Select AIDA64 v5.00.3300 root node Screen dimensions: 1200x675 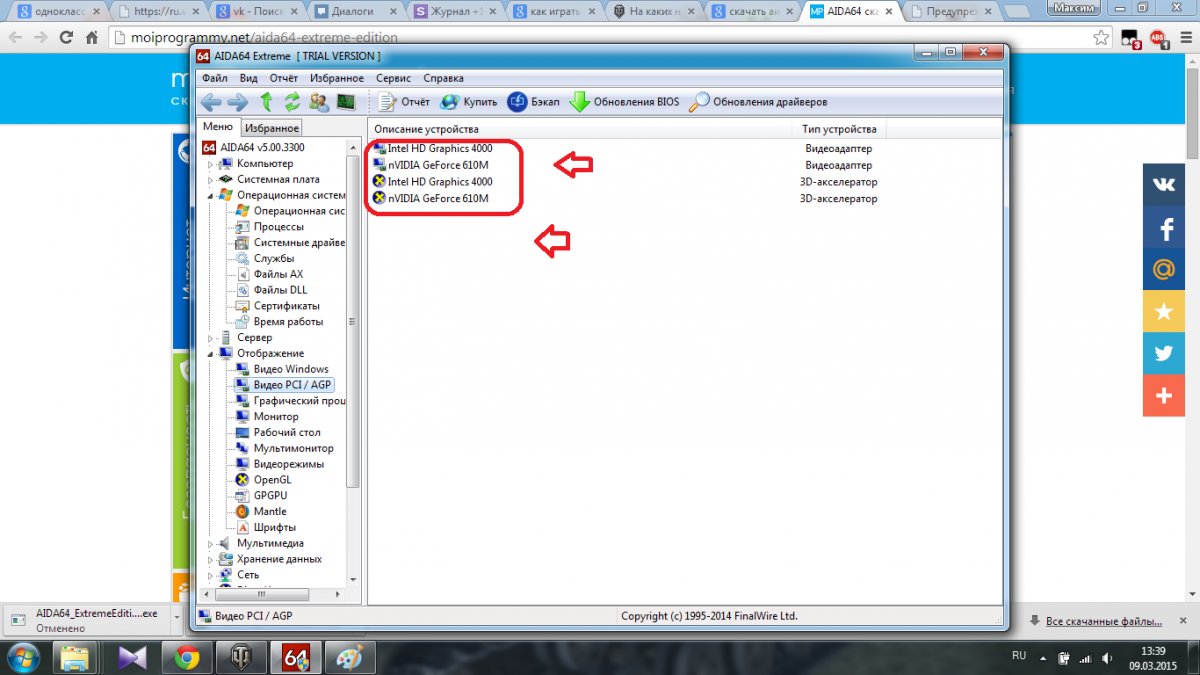click(254, 147)
